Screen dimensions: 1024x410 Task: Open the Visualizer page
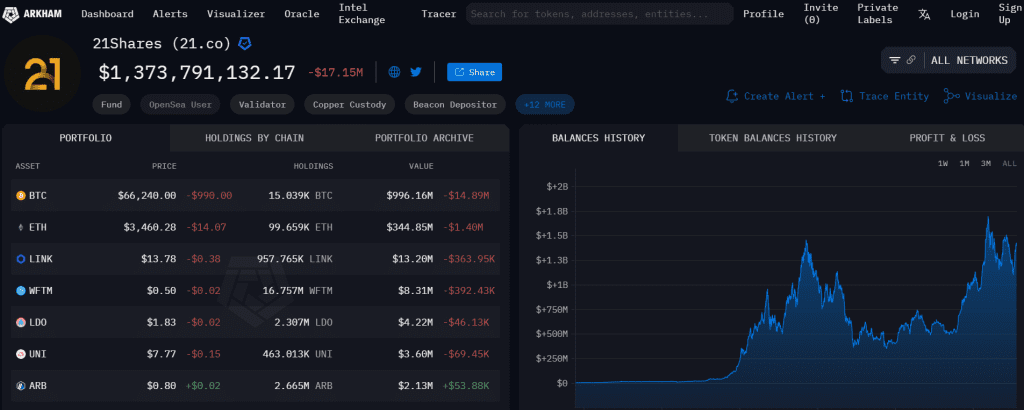[236, 14]
